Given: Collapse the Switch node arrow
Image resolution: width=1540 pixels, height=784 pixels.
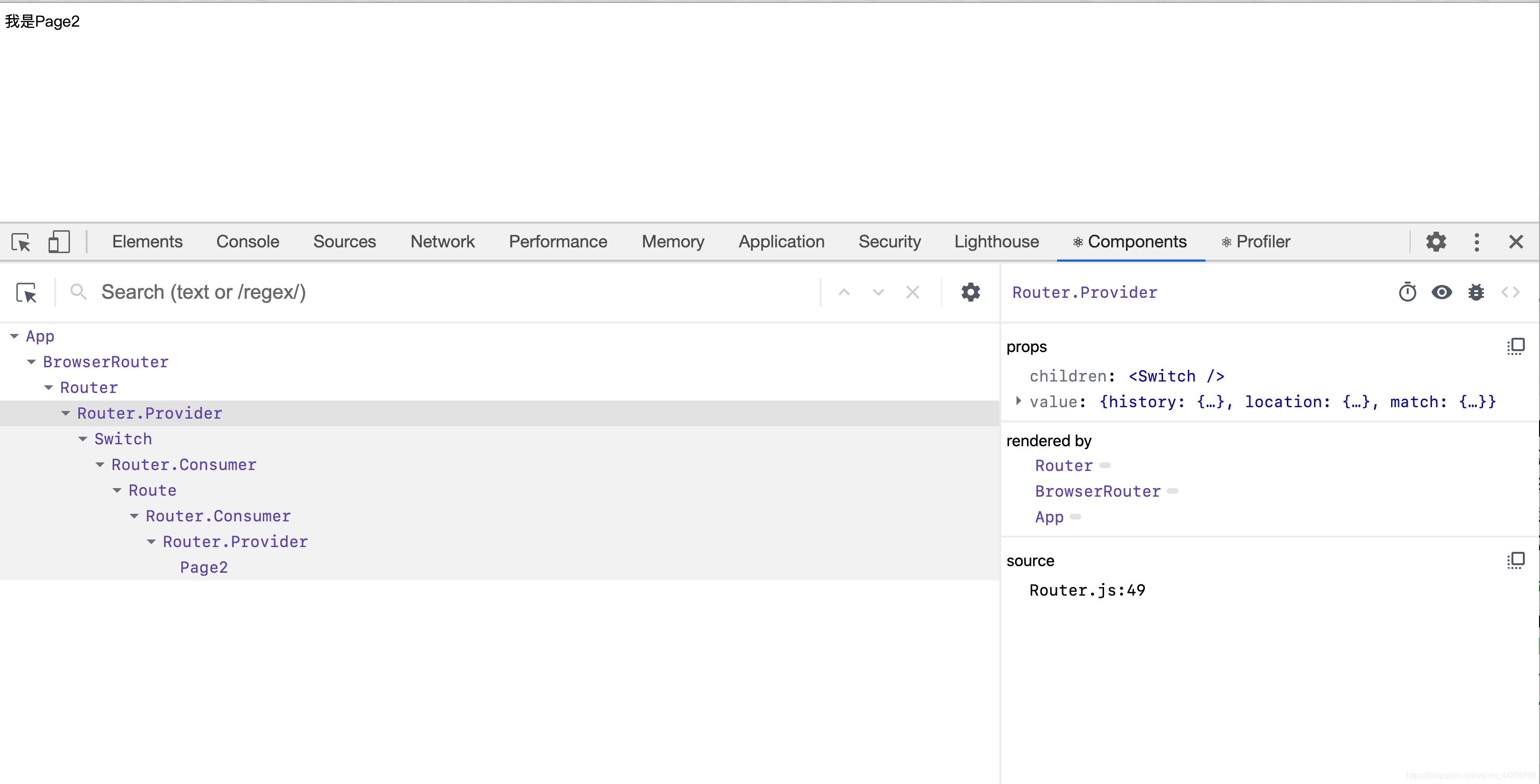Looking at the screenshot, I should click(83, 439).
